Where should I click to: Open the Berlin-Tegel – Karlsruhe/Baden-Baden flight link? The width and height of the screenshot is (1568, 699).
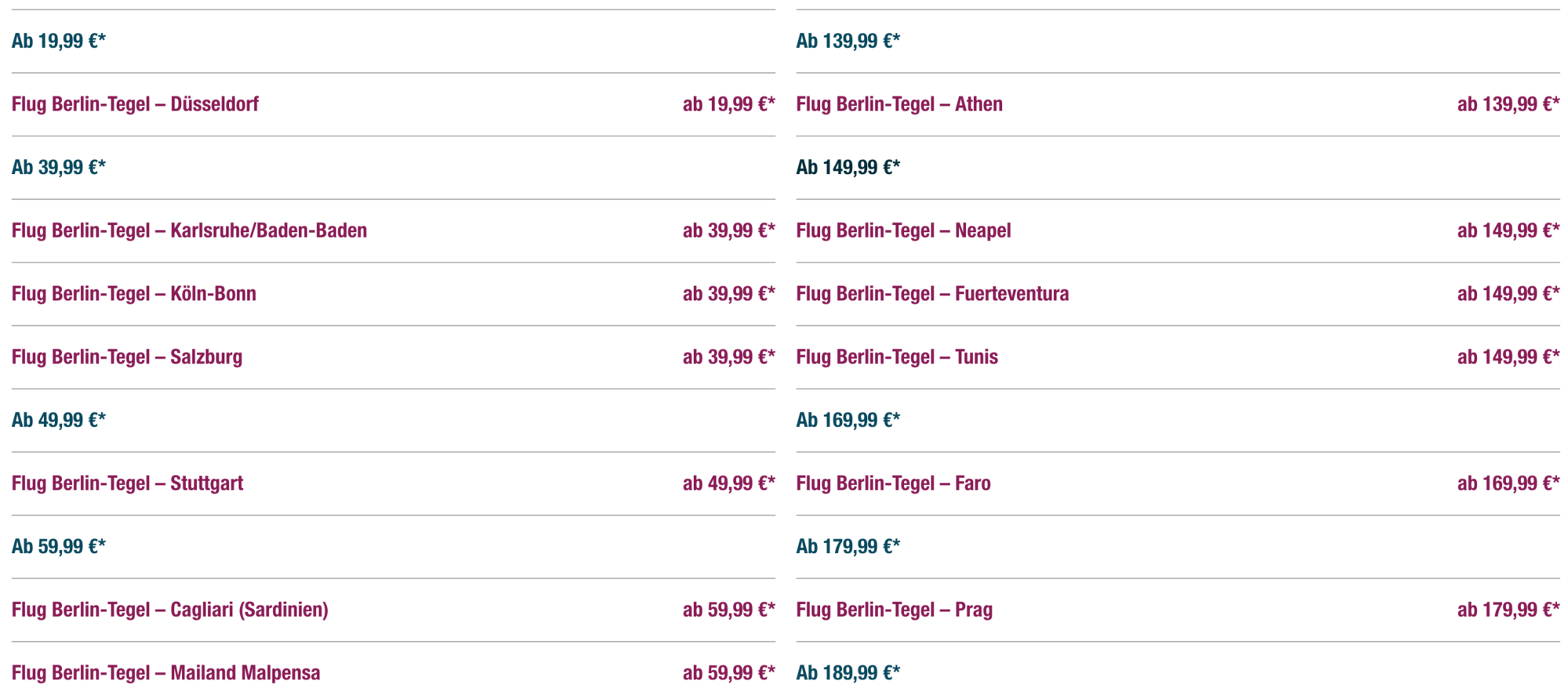point(189,230)
